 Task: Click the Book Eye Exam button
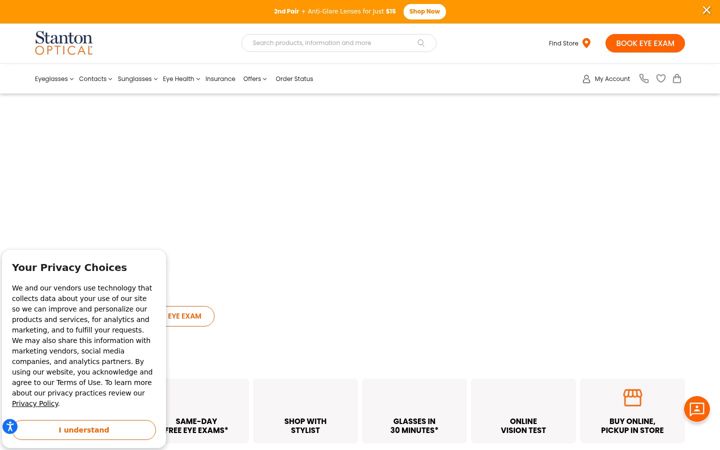[645, 43]
